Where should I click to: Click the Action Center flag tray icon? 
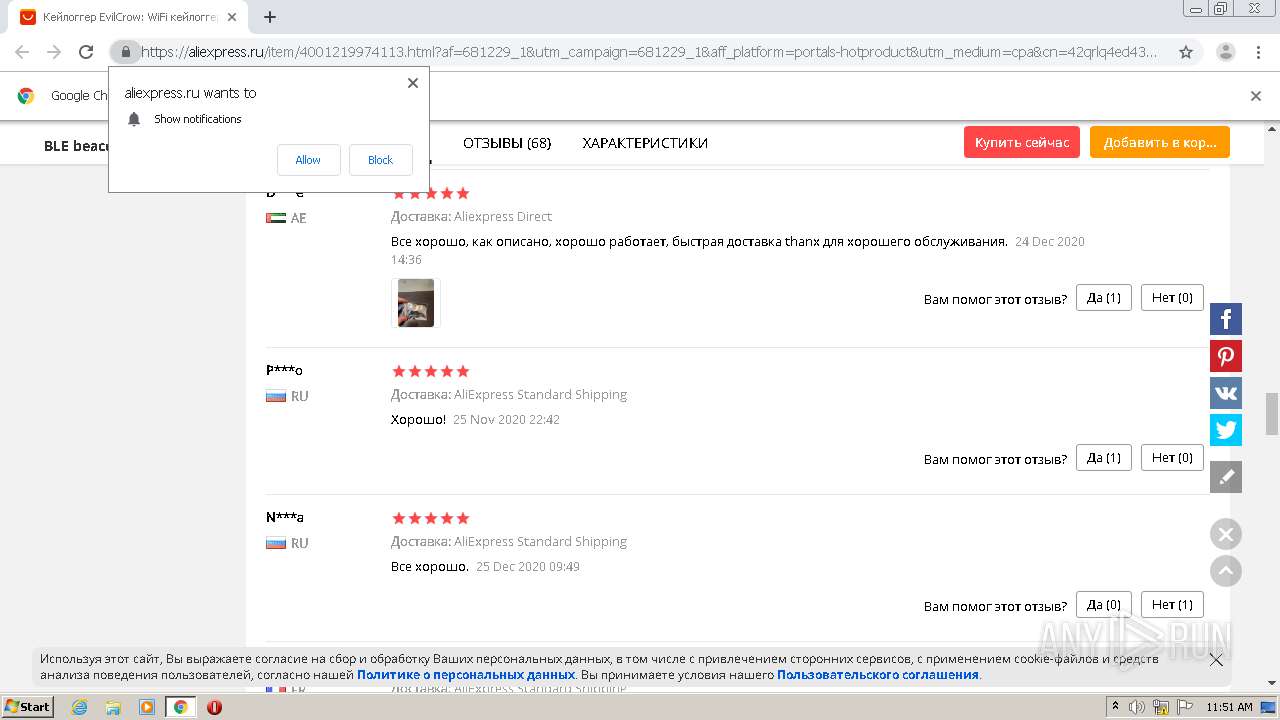tap(1185, 707)
